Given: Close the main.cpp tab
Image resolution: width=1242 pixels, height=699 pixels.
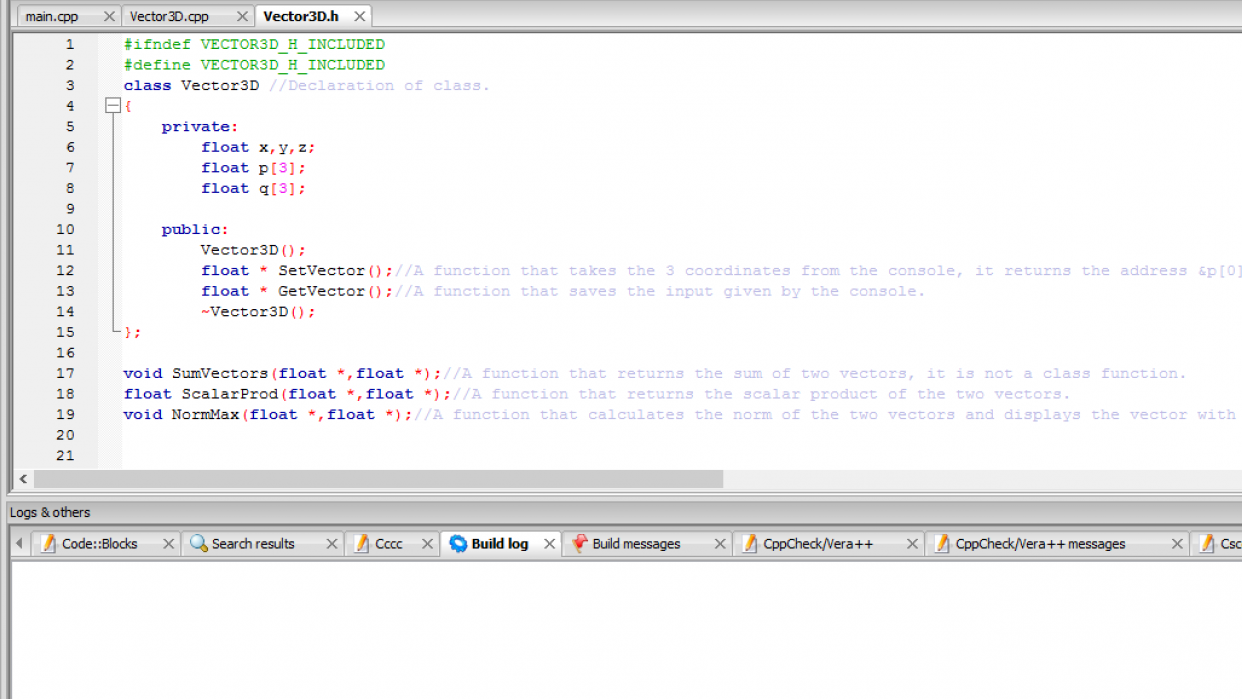Looking at the screenshot, I should 109,16.
